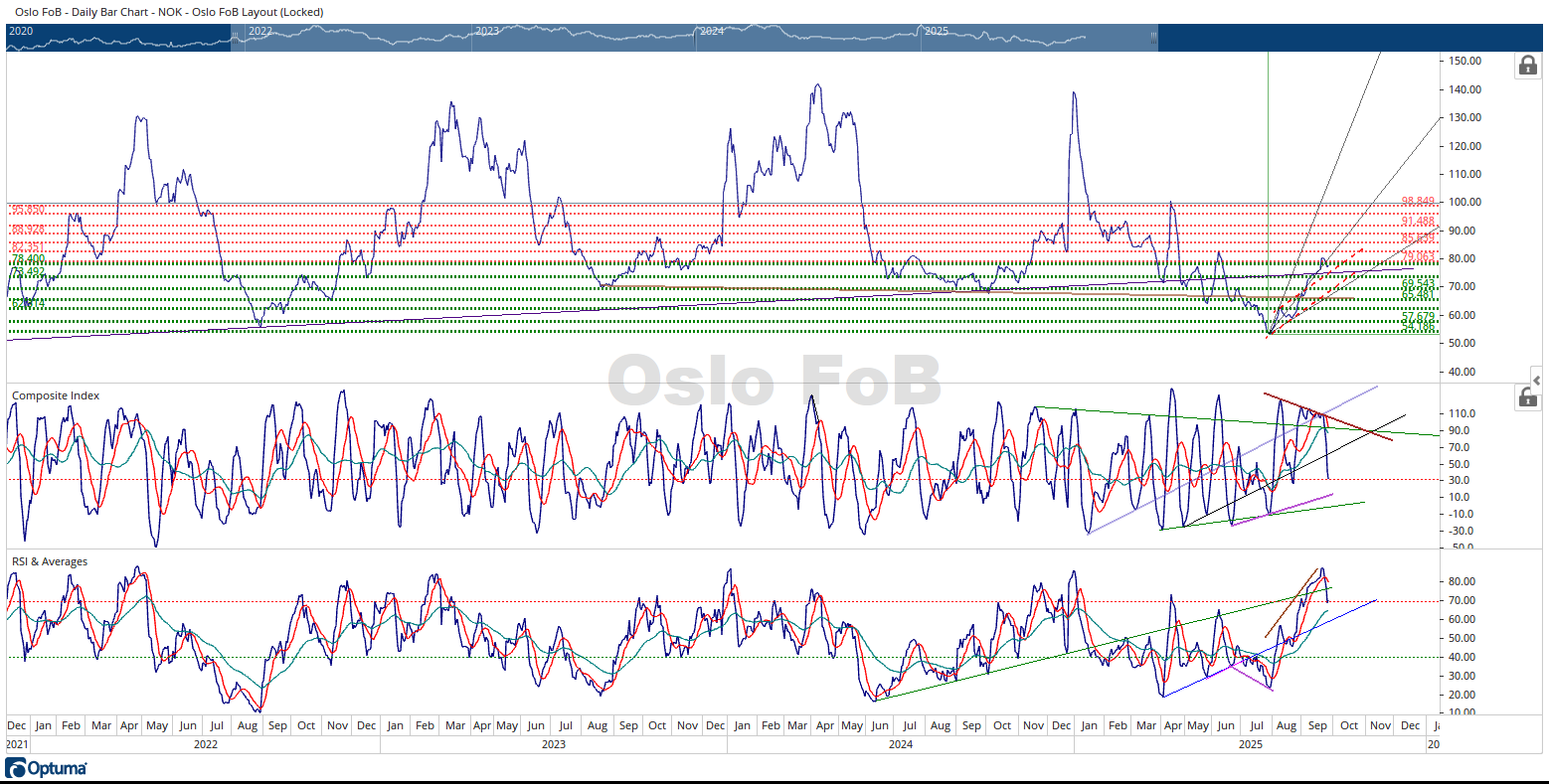This screenshot has height=784, width=1549.
Task: Click the Oslo FoB Daily Bar Chart title
Action: 169,12
